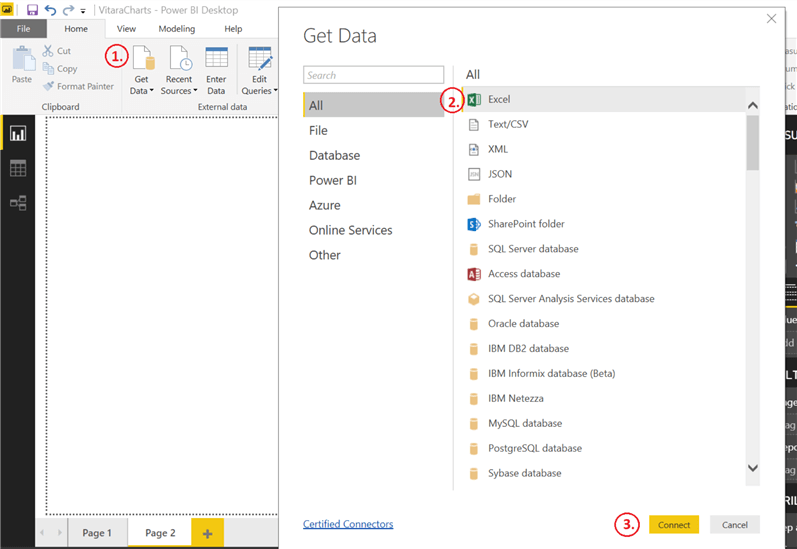Add a new report page
This screenshot has height=549, width=797.
(x=207, y=533)
